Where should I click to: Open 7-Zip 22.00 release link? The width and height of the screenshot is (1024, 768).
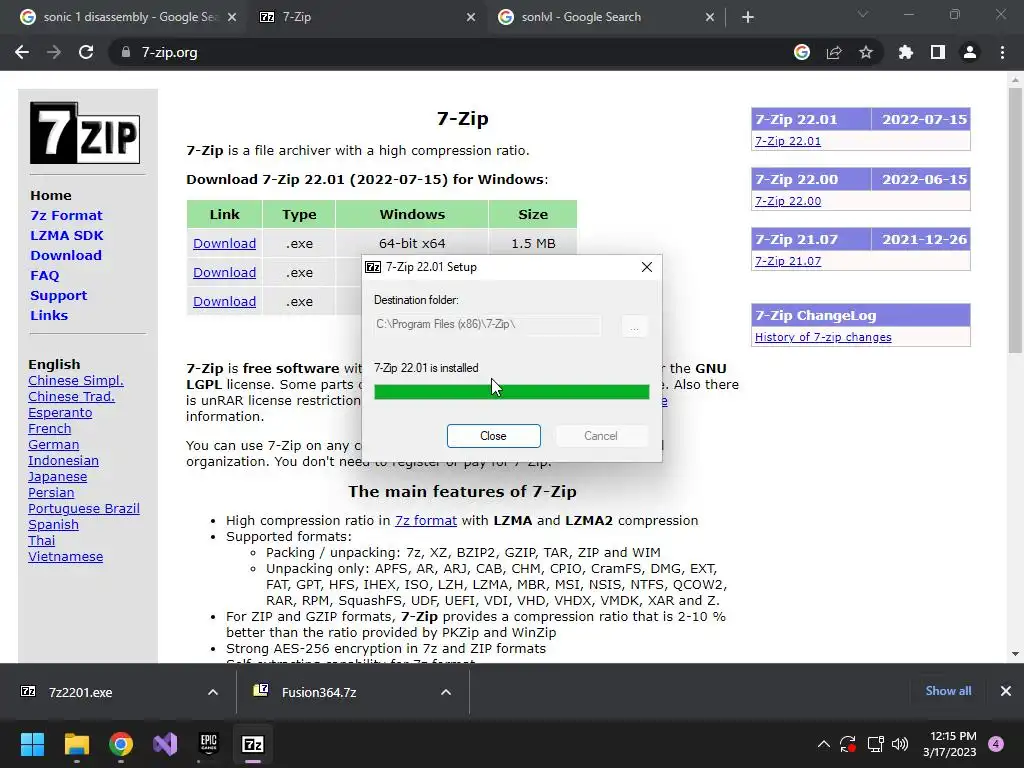pos(788,201)
